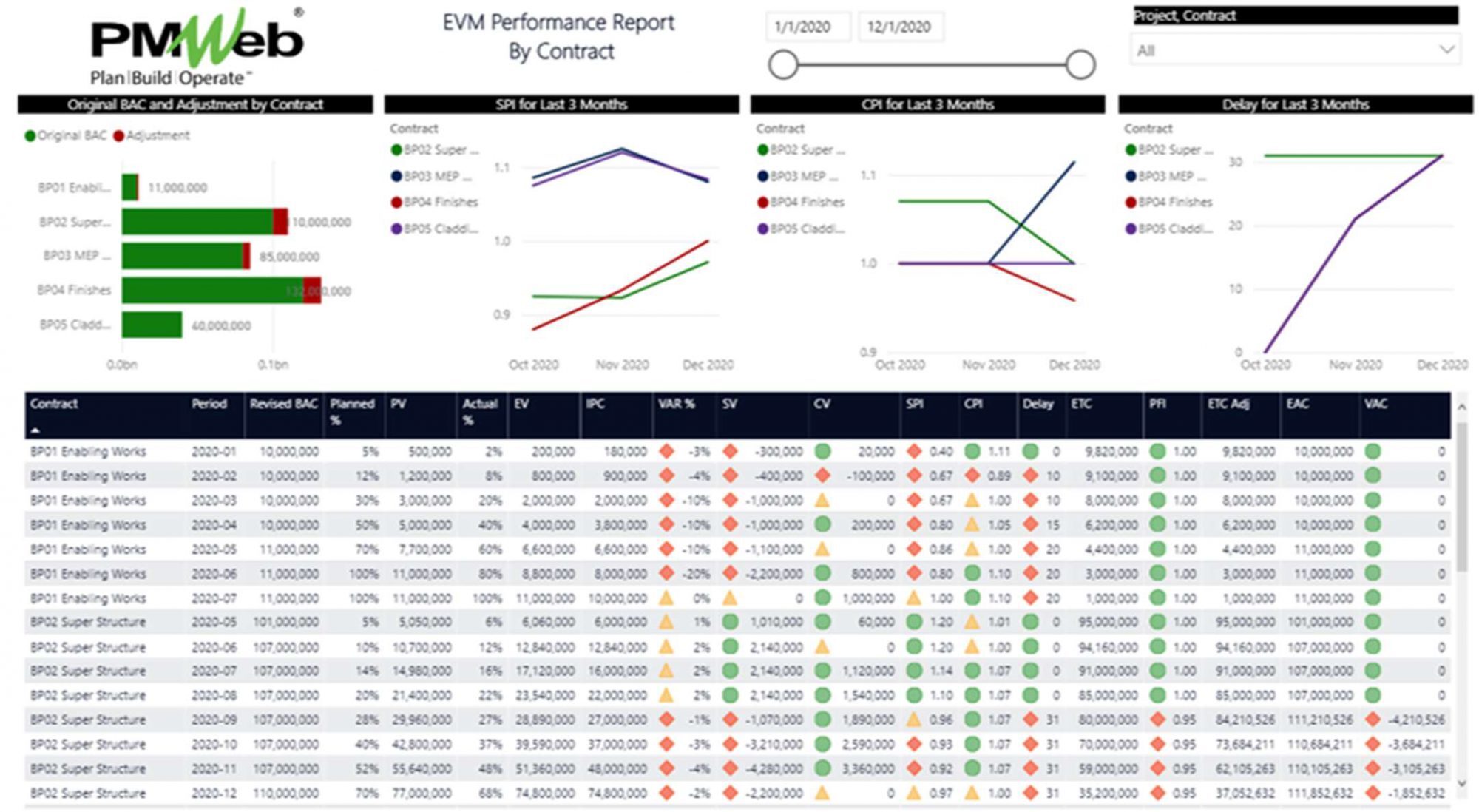This screenshot has width=1479, height=812.
Task: Click the Adjustment red legend marker
Action: click(118, 135)
